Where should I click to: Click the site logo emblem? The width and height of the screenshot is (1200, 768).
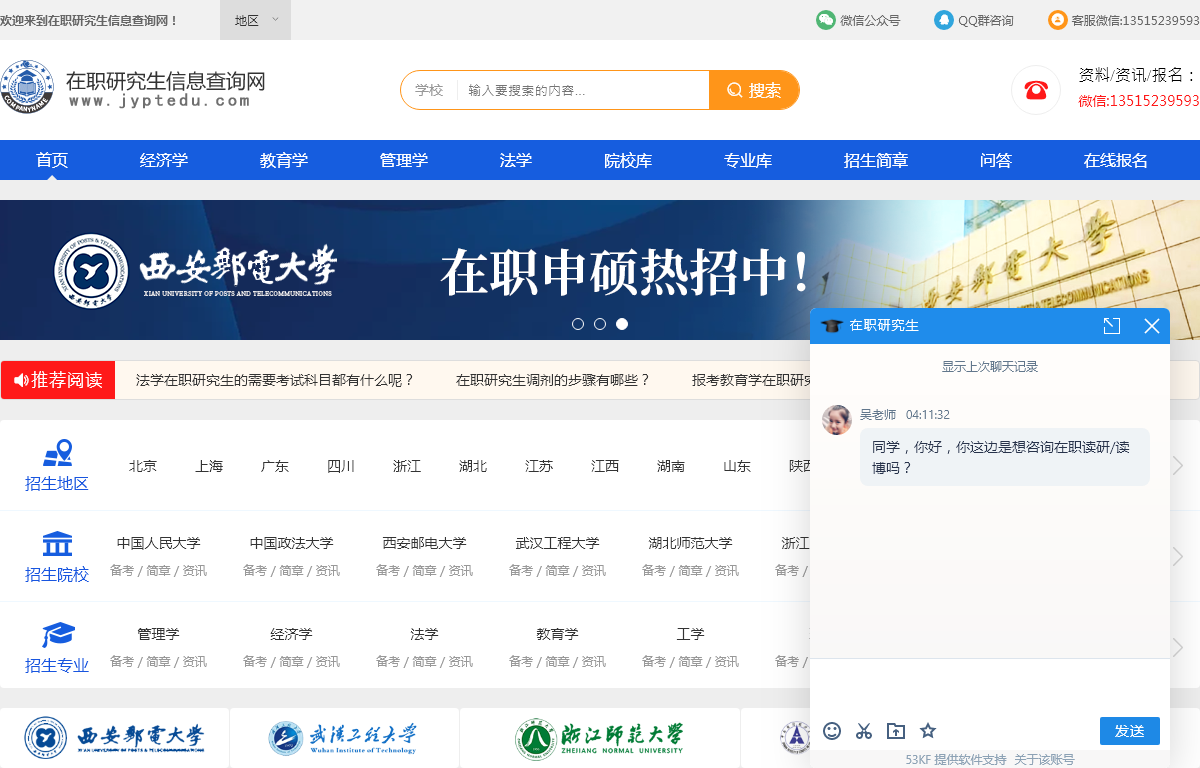coord(27,87)
